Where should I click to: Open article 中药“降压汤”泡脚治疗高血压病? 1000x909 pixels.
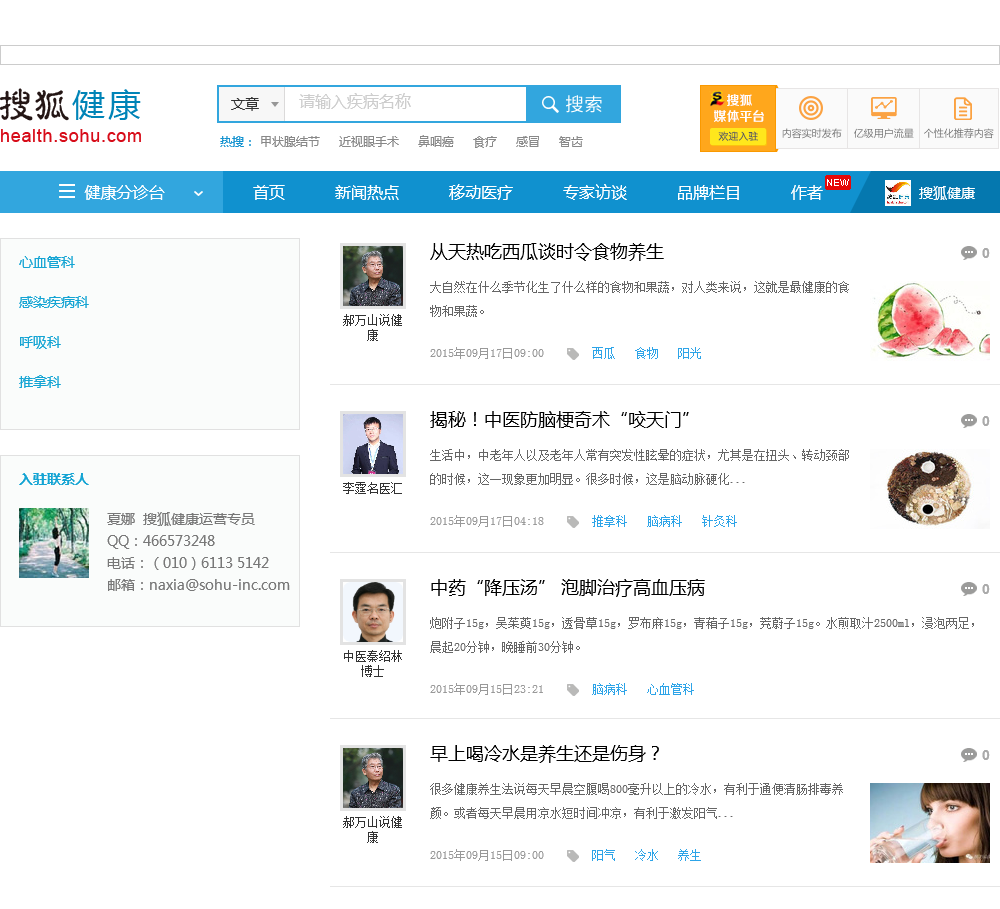[x=568, y=588]
